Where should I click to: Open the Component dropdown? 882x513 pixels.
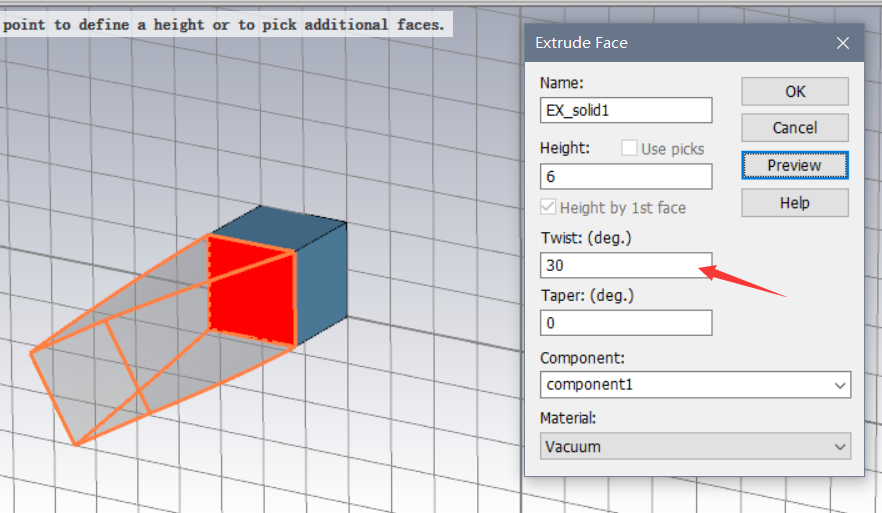pos(695,385)
